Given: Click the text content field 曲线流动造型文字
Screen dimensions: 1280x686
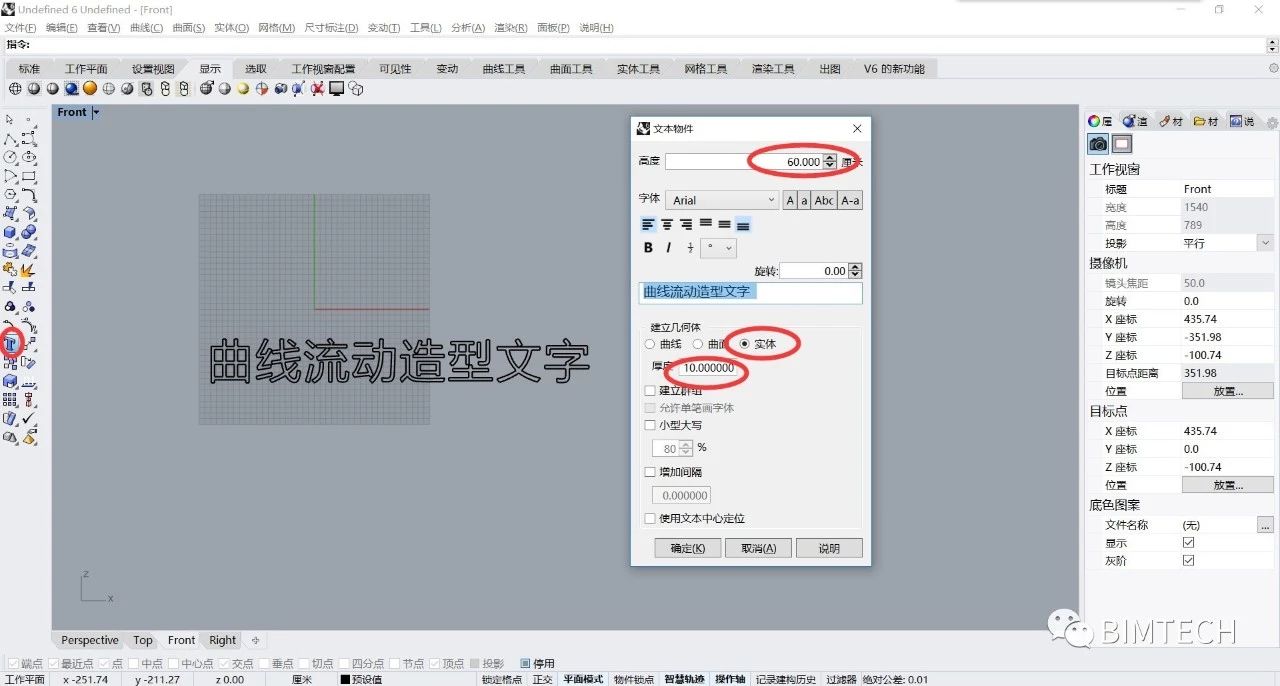Looking at the screenshot, I should pyautogui.click(x=750, y=292).
